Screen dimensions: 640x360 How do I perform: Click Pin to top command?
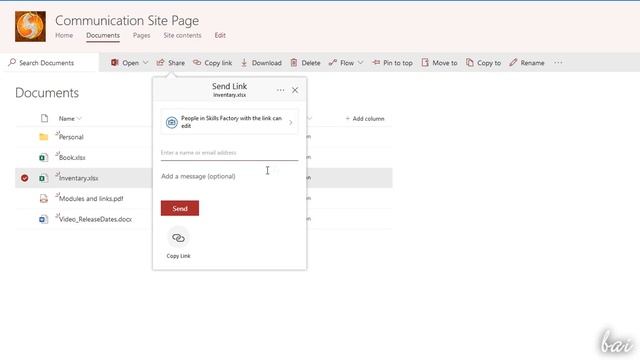(392, 63)
